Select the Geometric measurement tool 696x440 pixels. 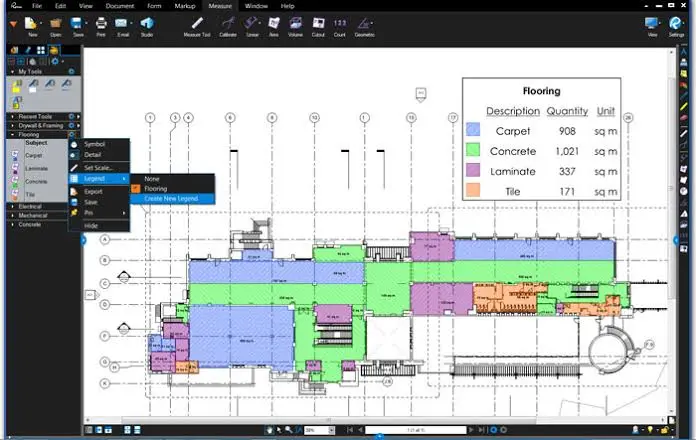click(364, 23)
